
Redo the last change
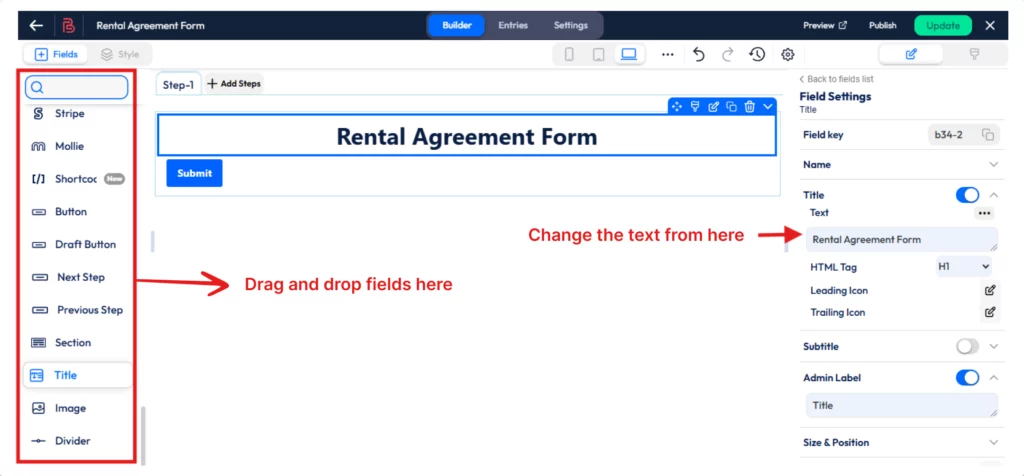pyautogui.click(x=728, y=55)
